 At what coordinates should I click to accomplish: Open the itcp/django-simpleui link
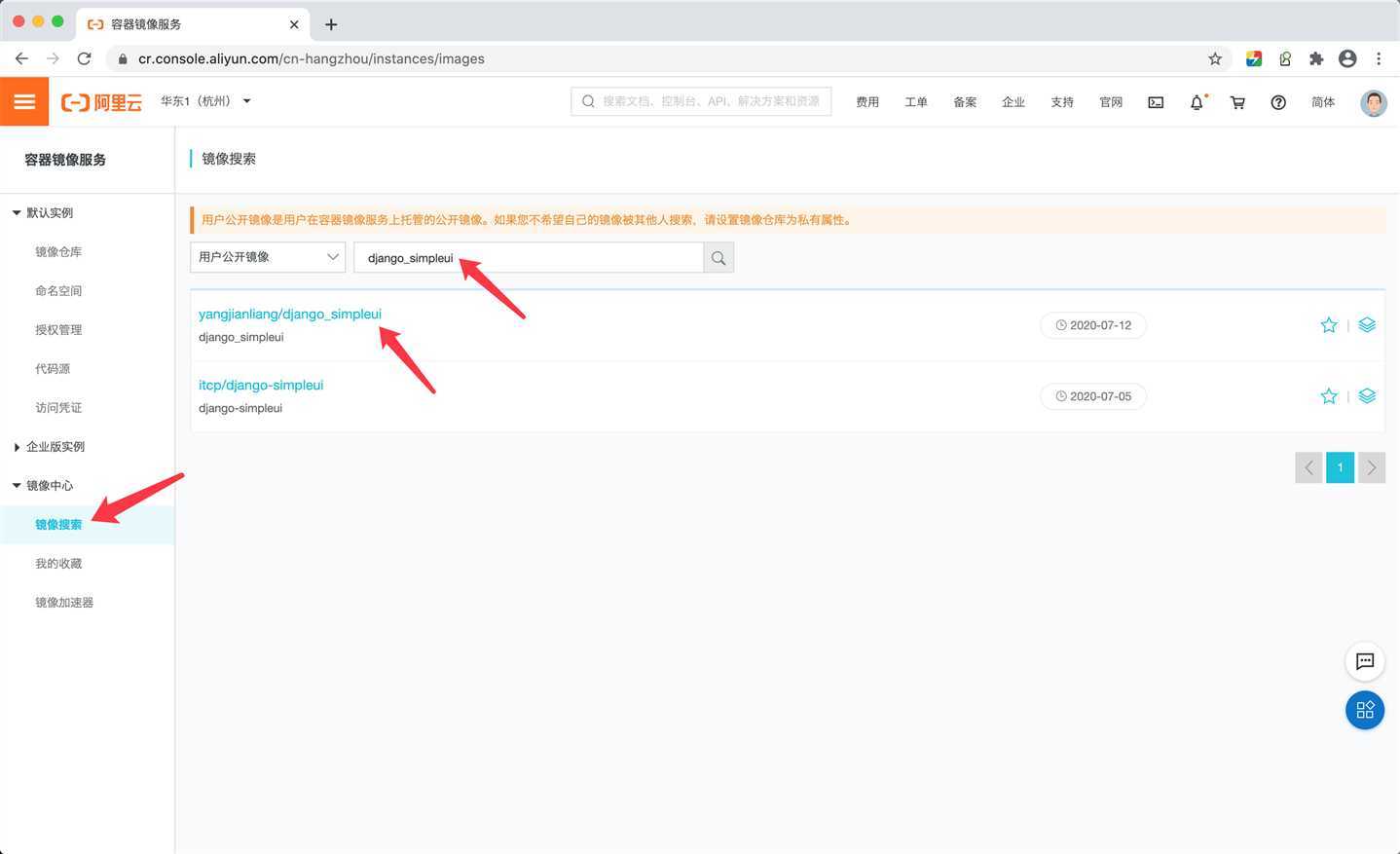point(261,385)
